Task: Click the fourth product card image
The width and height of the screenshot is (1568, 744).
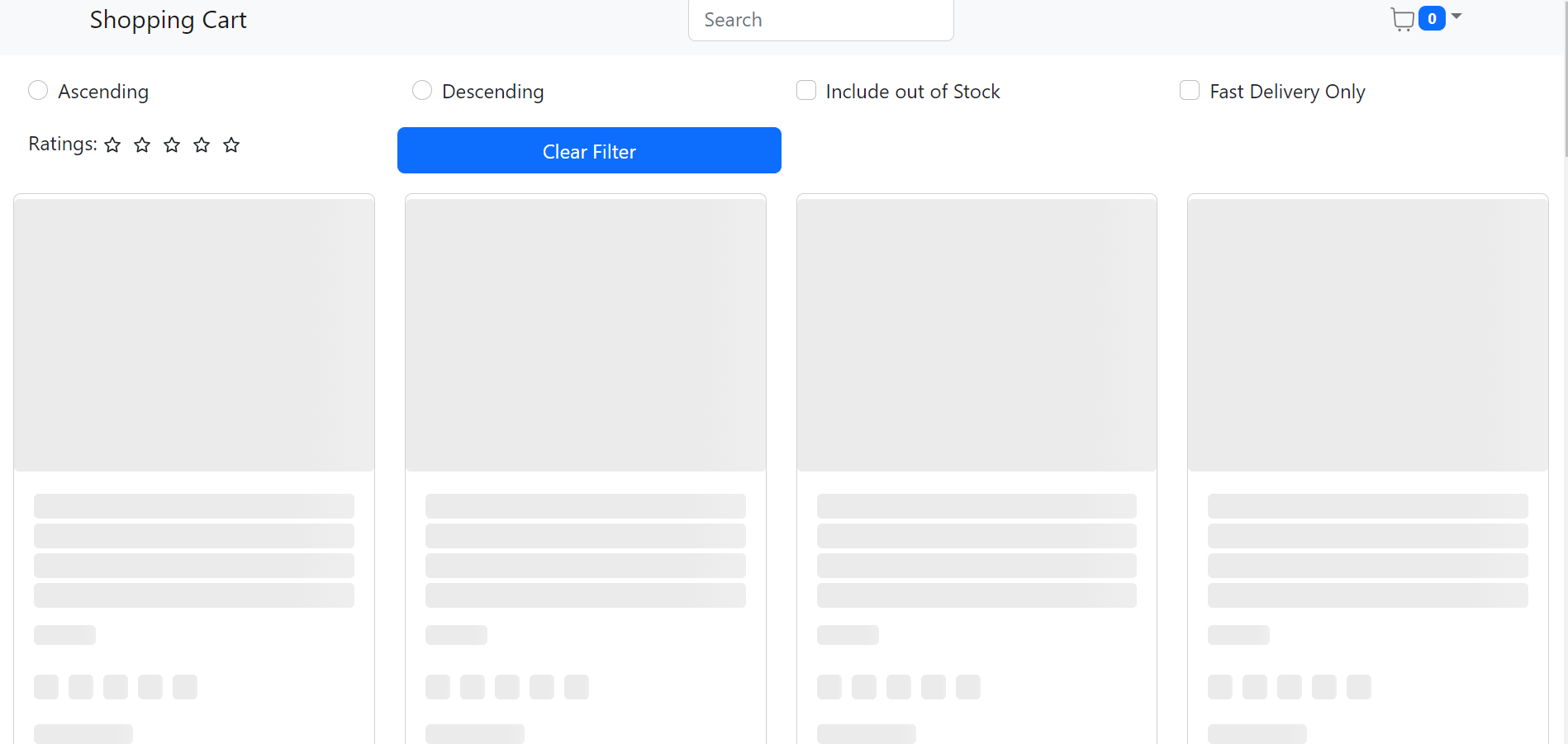Action: pos(1367,332)
